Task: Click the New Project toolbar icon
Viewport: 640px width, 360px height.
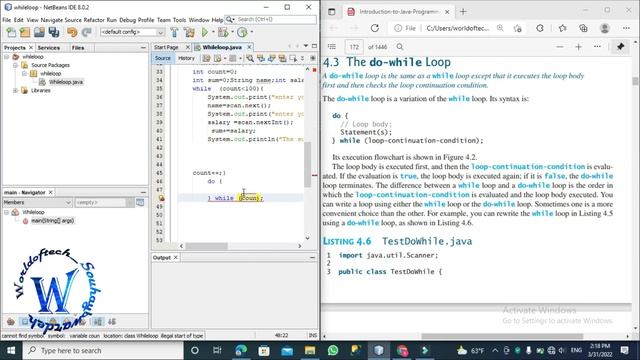Action: click(x=25, y=32)
